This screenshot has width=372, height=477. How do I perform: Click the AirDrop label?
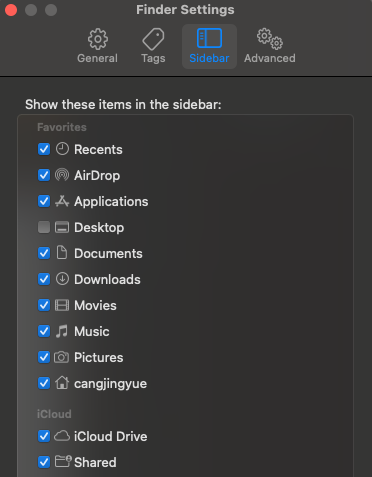point(97,175)
